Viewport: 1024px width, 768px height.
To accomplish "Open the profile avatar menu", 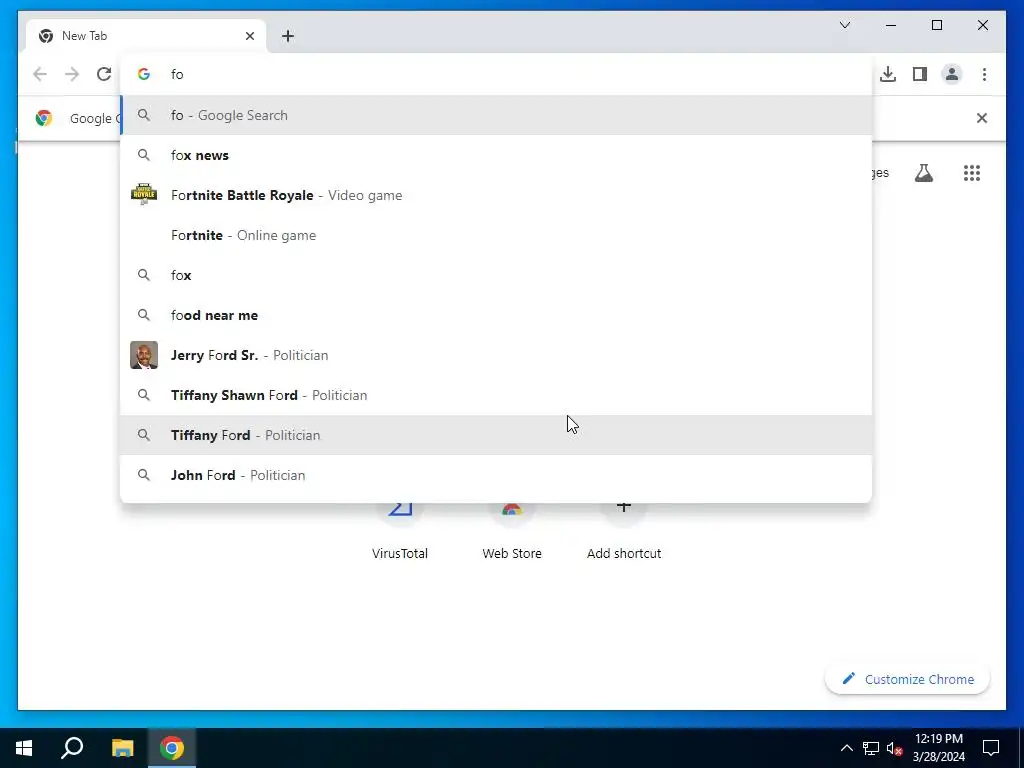I will 952,74.
